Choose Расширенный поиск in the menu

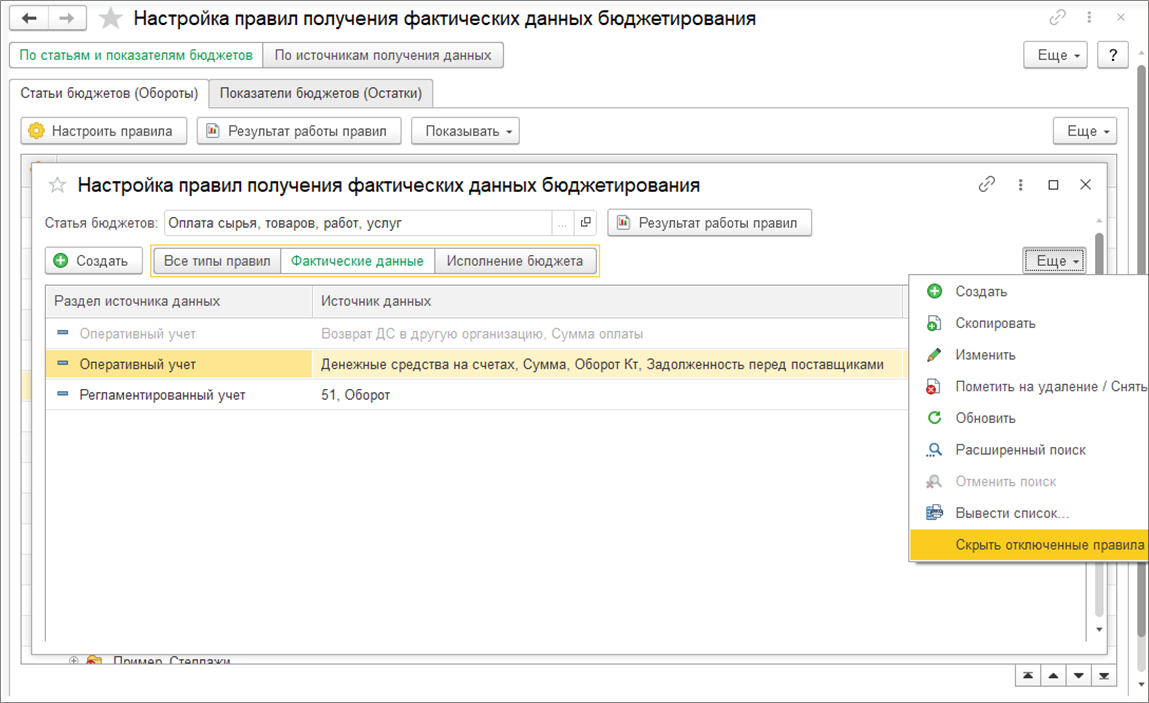tap(1029, 450)
